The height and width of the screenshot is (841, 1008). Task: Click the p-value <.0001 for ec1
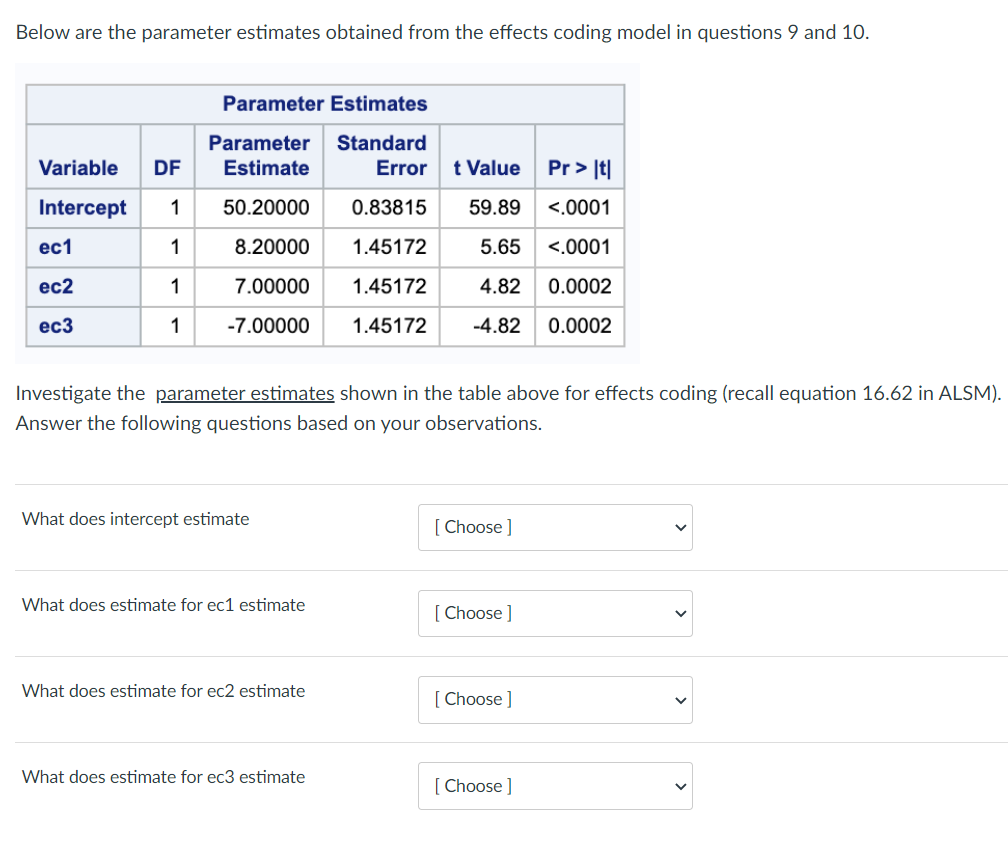tap(580, 247)
